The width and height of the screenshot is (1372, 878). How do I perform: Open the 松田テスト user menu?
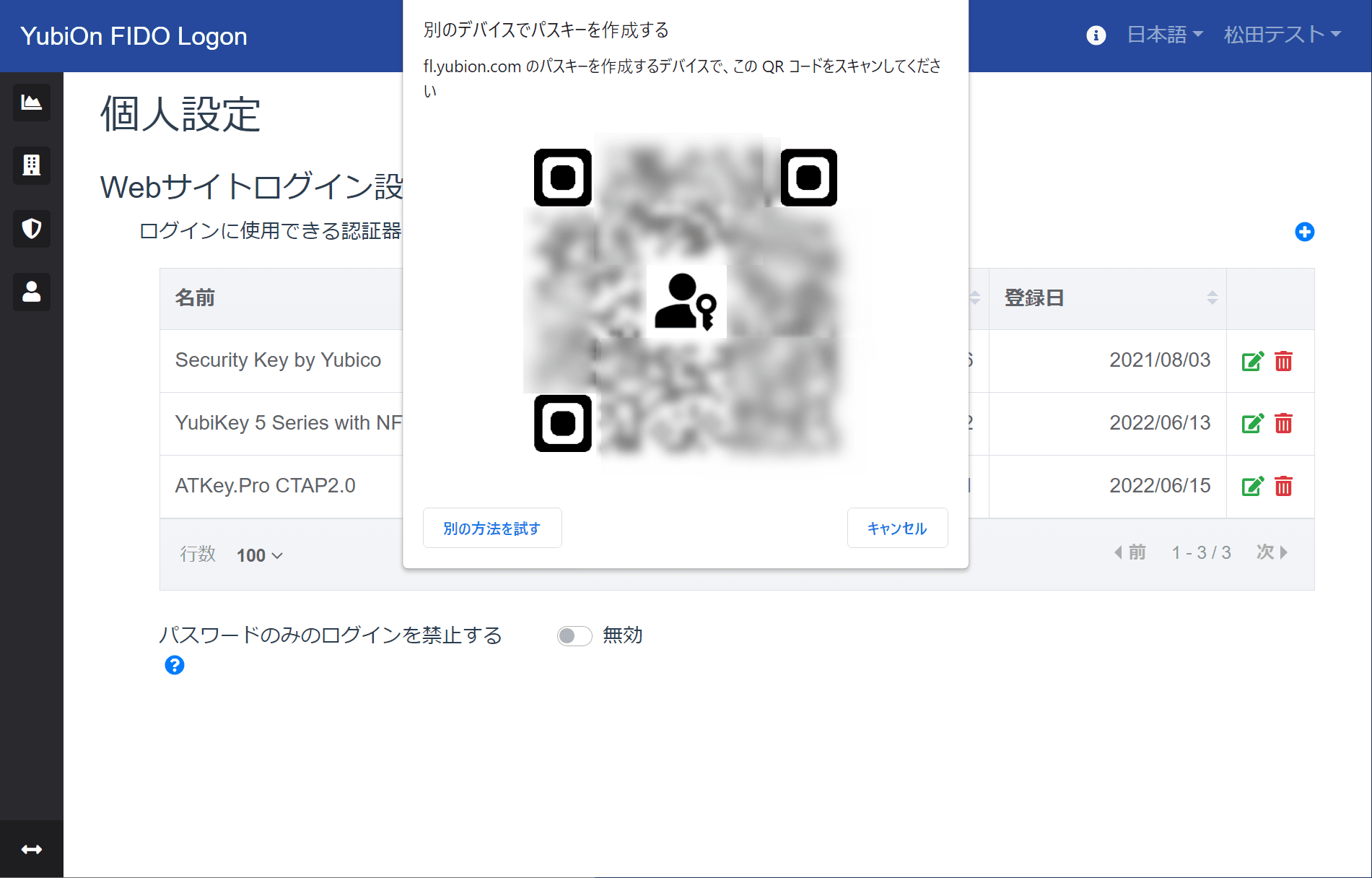point(1283,35)
